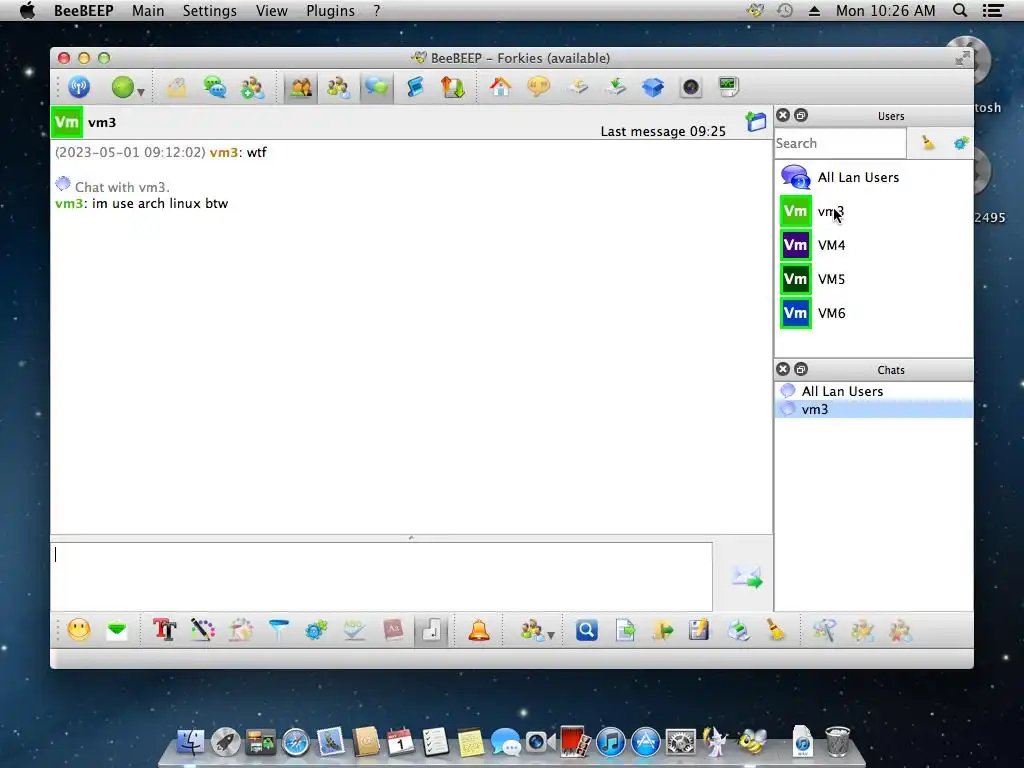The image size is (1024, 768).
Task: Open Spotlight search in menu bar
Action: pos(959,10)
